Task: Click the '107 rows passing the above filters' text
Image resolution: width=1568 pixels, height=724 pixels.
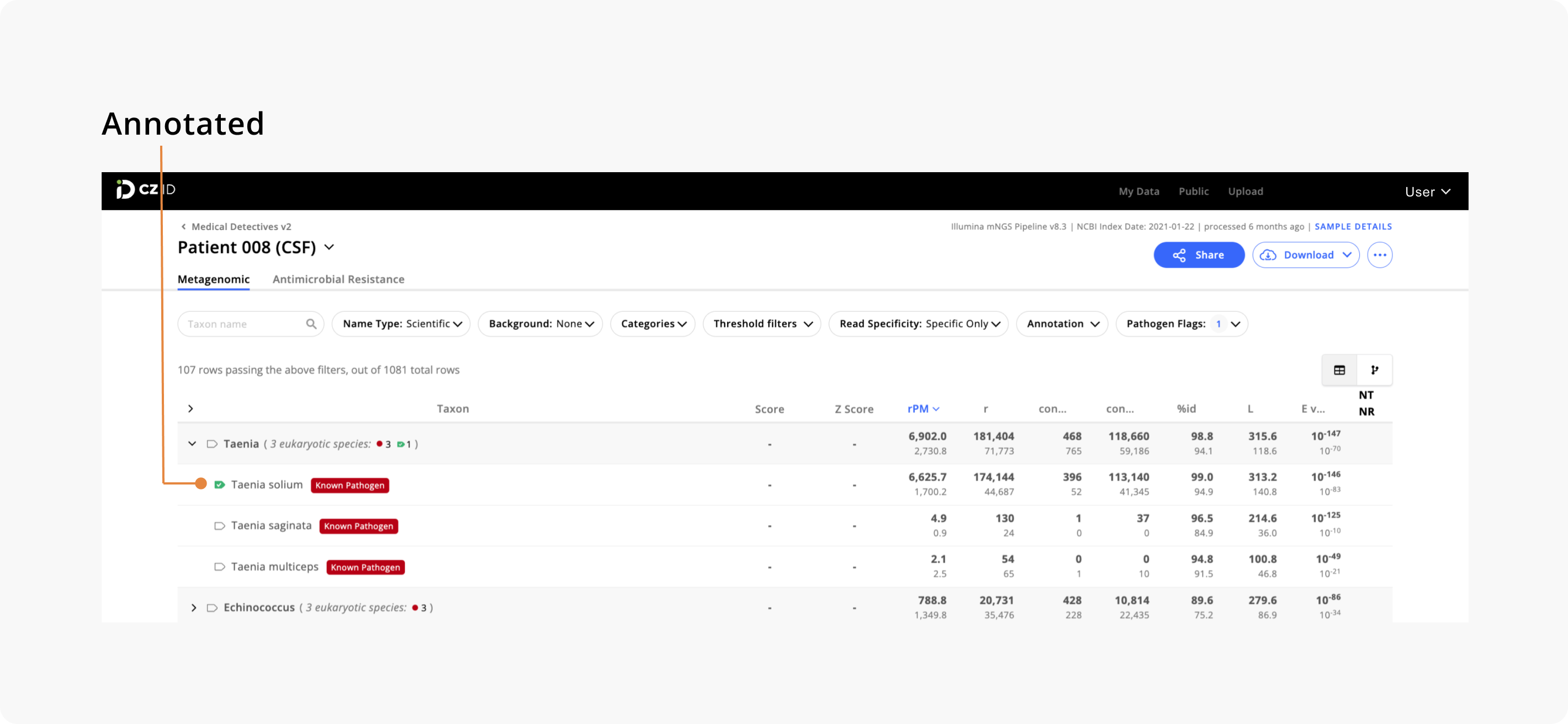Action: point(319,370)
